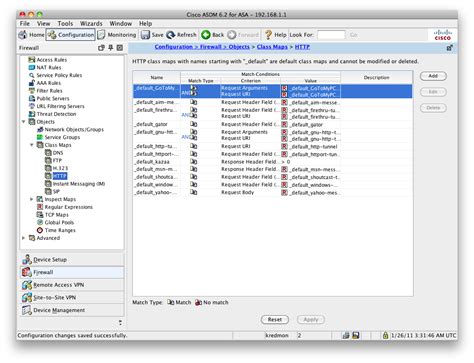Screen dimensions: 474x363
Task: Select the _default_kazaa row
Action: coord(273,162)
